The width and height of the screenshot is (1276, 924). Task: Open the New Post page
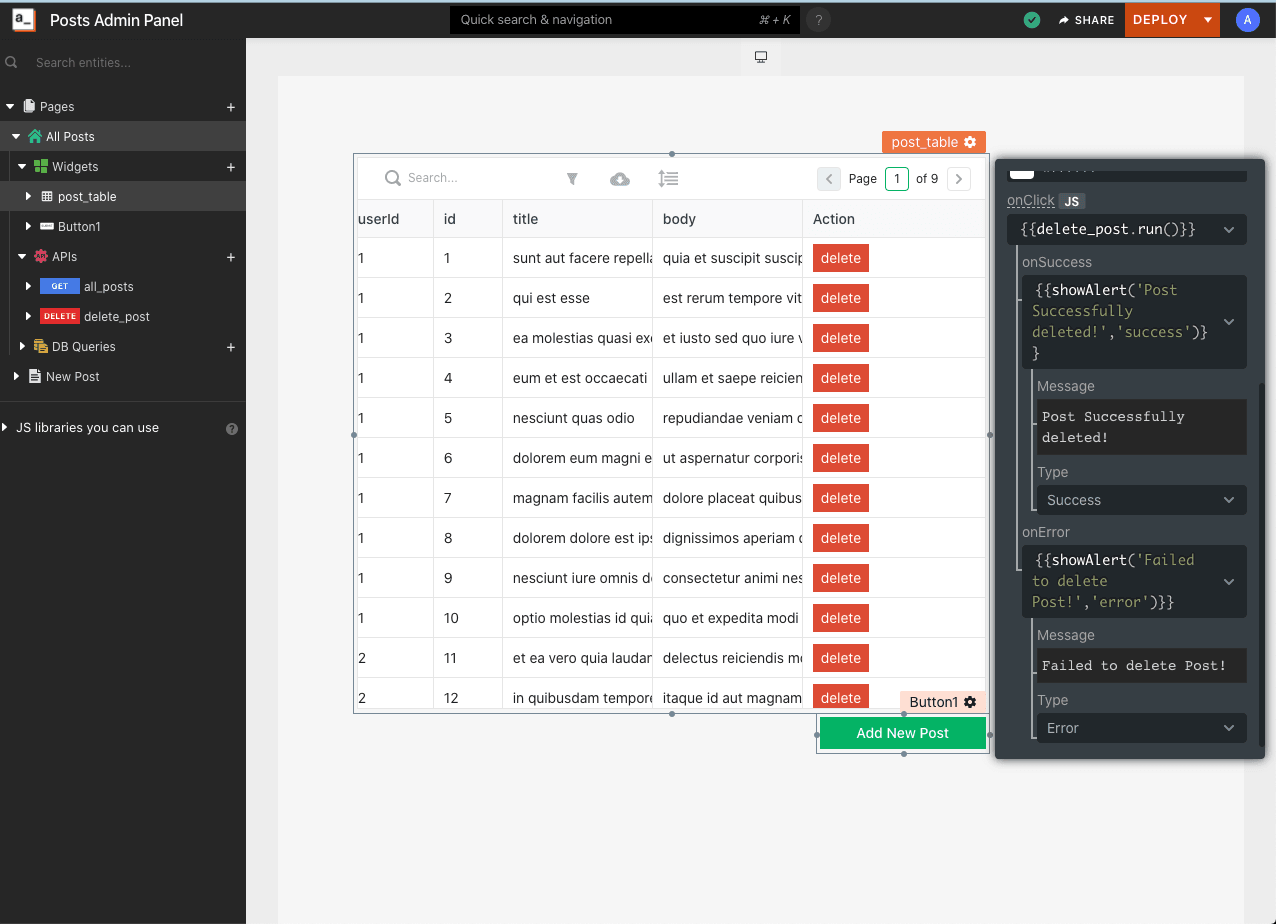72,377
